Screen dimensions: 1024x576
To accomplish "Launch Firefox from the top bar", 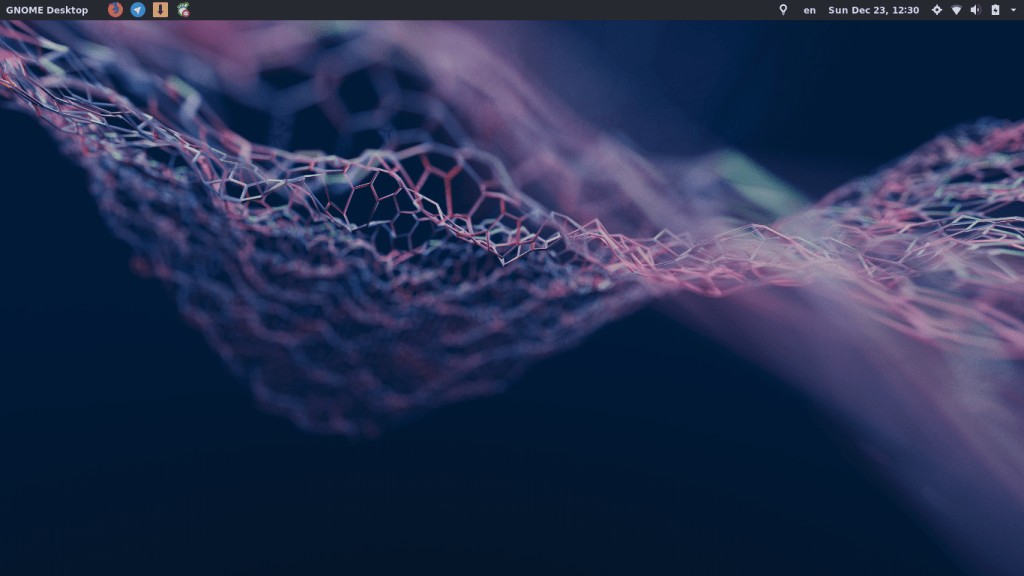I will [115, 10].
